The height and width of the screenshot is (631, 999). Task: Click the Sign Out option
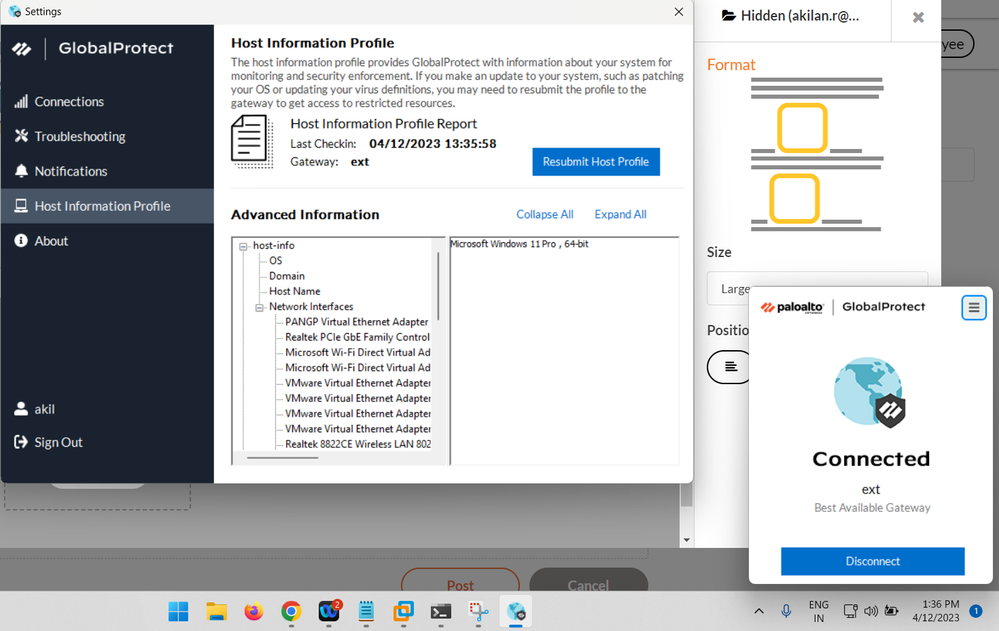(x=58, y=442)
